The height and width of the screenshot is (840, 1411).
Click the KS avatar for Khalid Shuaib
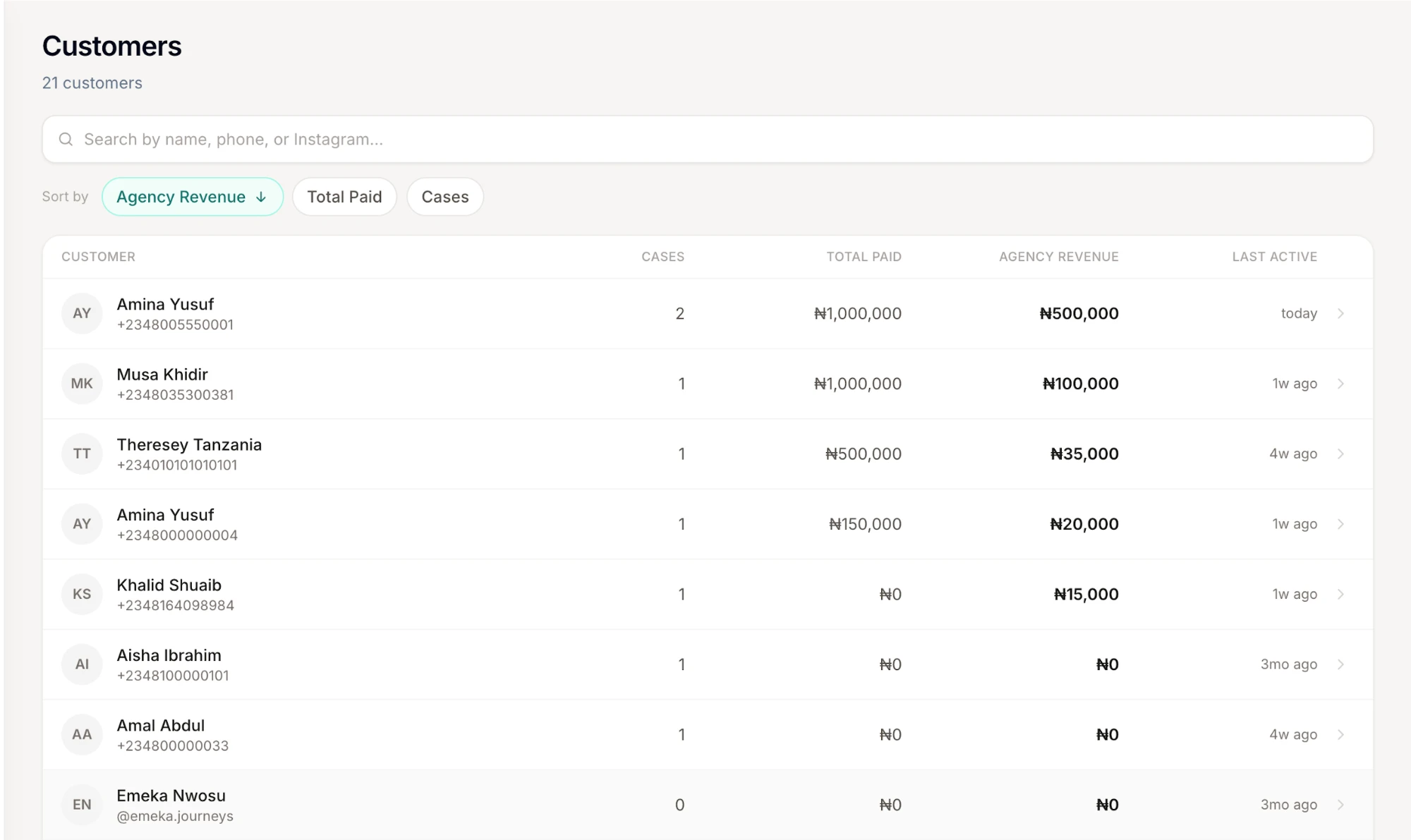pos(82,594)
